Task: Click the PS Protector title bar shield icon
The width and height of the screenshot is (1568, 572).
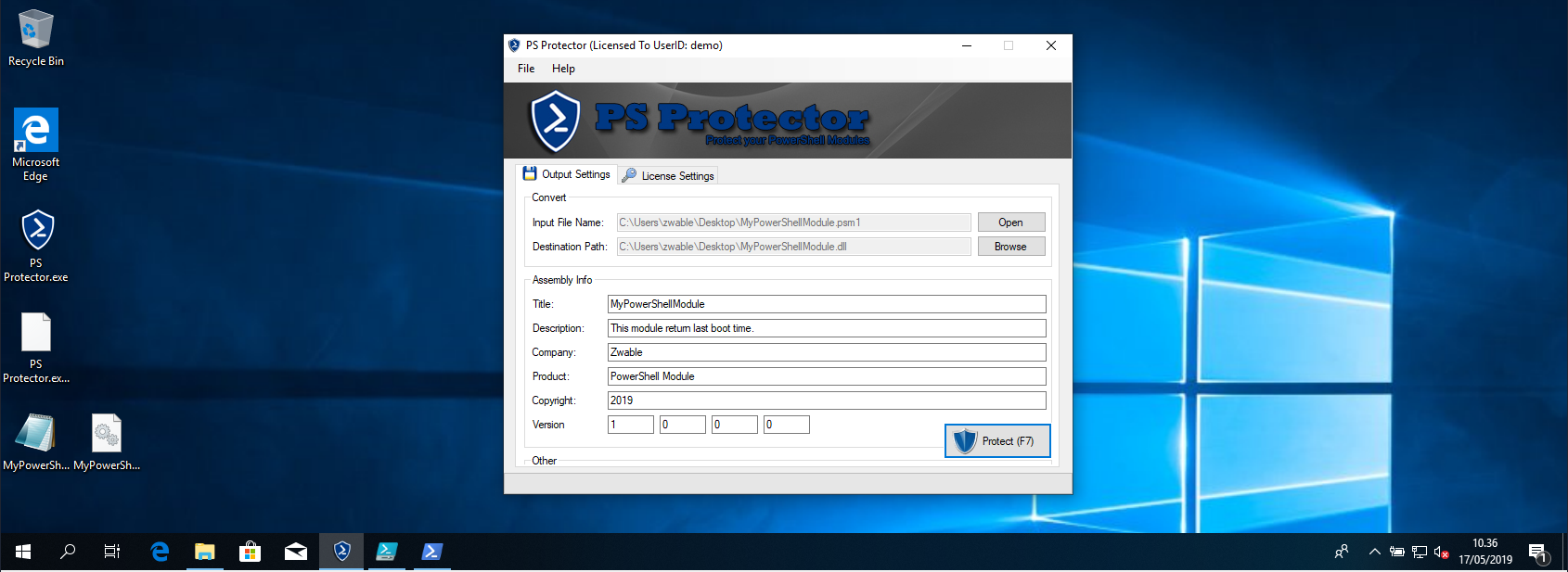Action: [x=514, y=45]
